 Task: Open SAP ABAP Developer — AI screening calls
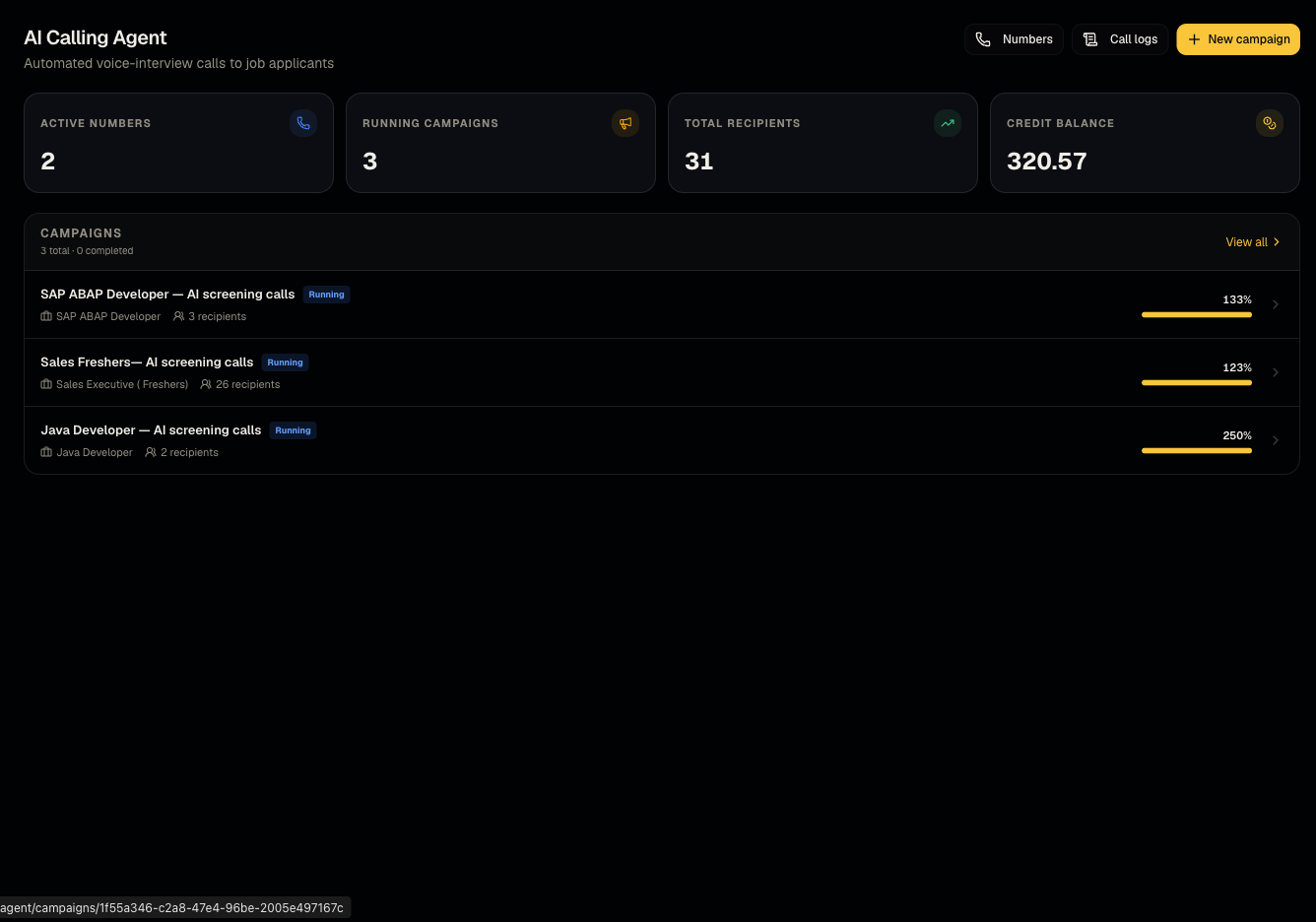(167, 295)
